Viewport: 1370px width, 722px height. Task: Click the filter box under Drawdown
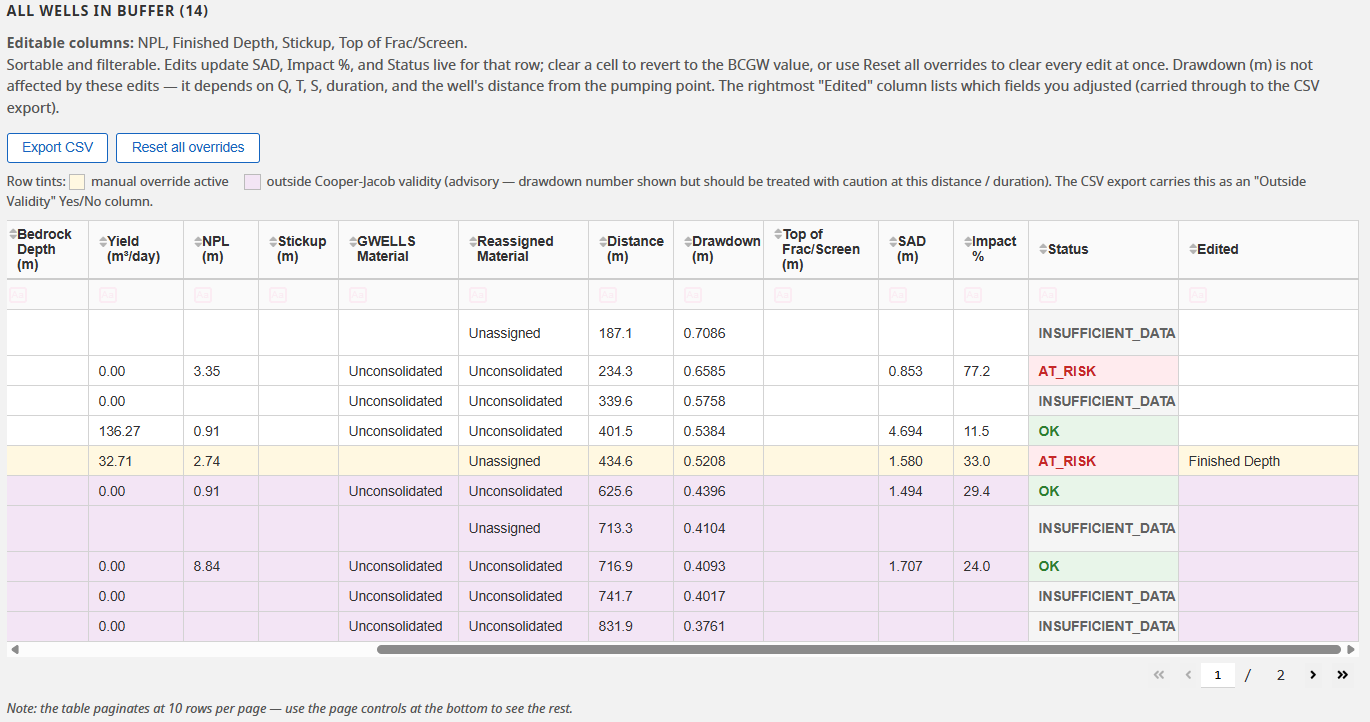point(719,295)
